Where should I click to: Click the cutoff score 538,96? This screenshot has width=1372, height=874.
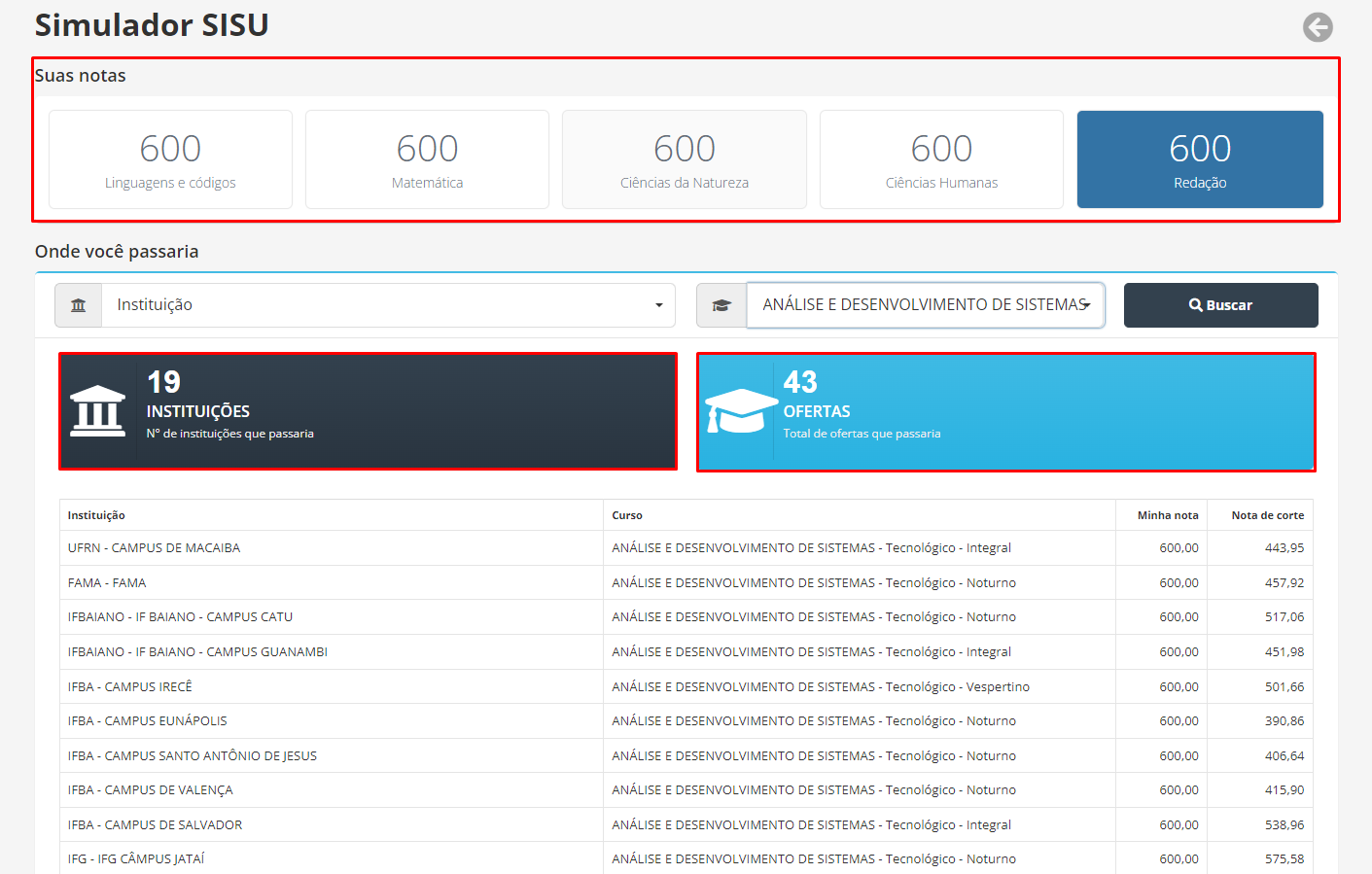point(1284,825)
